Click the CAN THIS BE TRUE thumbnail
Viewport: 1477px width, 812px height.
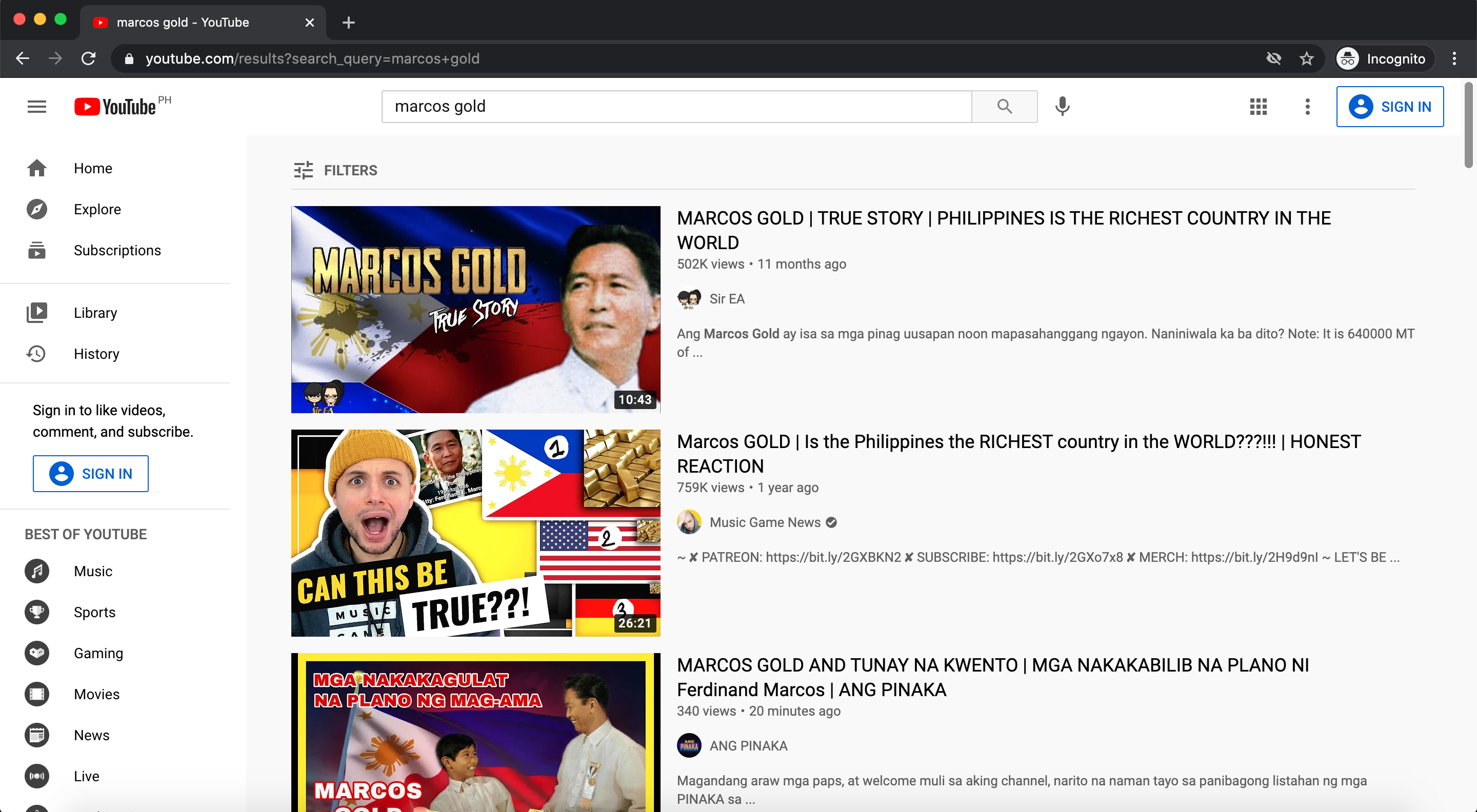475,533
